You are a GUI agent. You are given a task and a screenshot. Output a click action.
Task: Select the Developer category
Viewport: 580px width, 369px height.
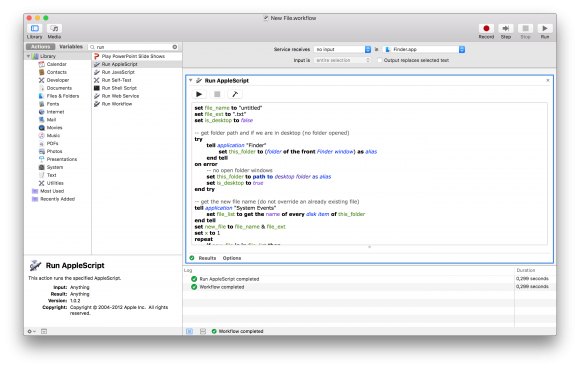pyautogui.click(x=57, y=80)
